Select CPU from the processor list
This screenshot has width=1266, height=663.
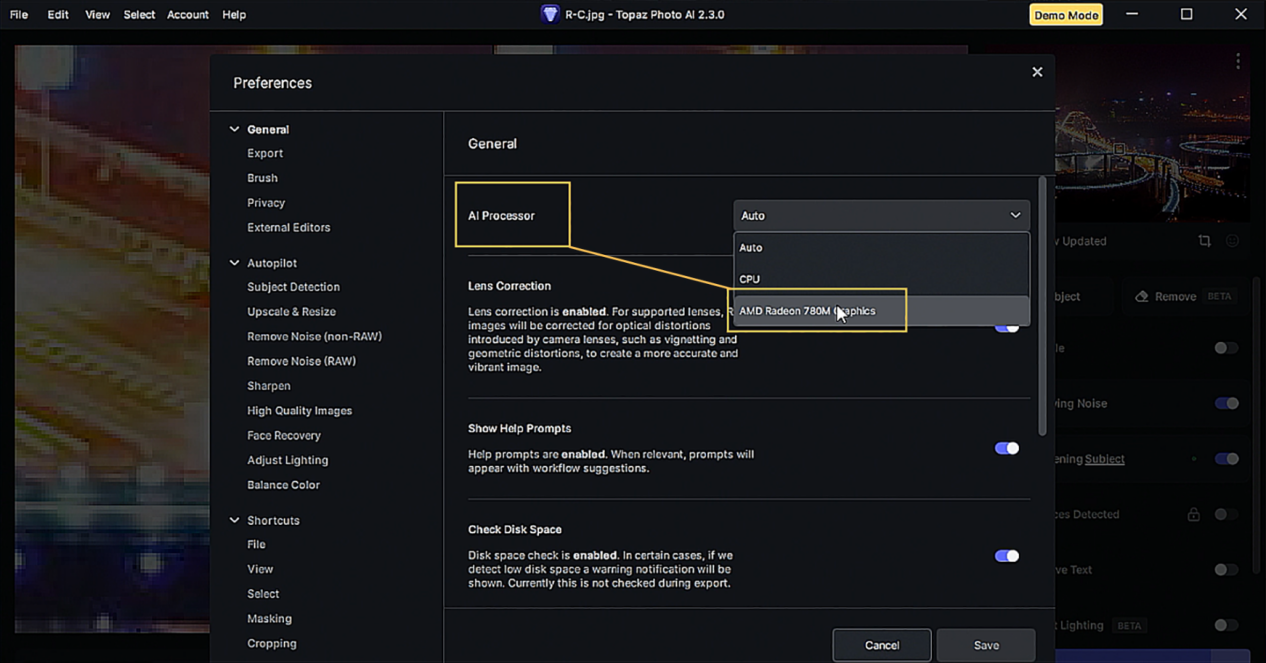tap(750, 279)
